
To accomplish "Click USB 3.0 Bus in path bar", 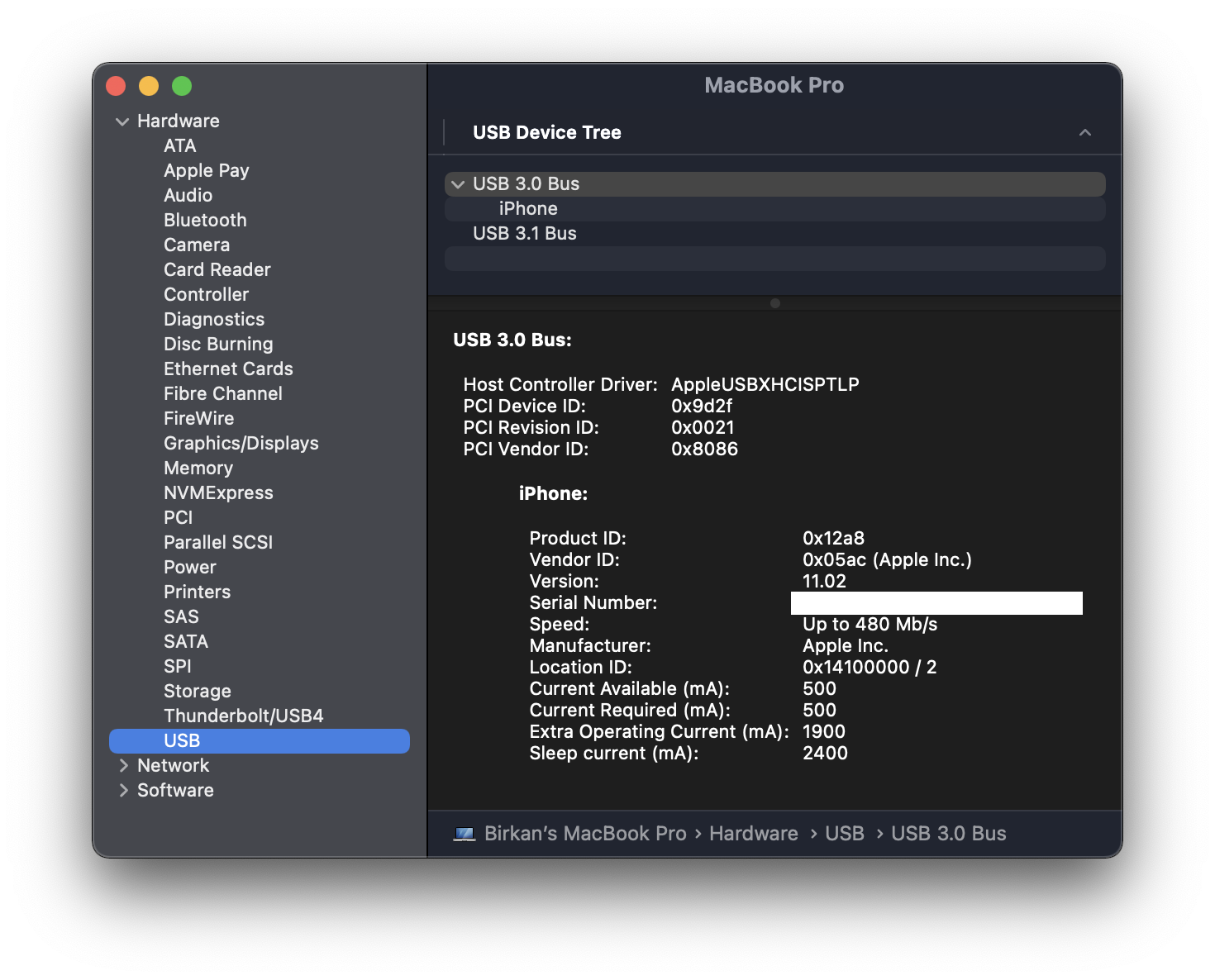I will [949, 834].
